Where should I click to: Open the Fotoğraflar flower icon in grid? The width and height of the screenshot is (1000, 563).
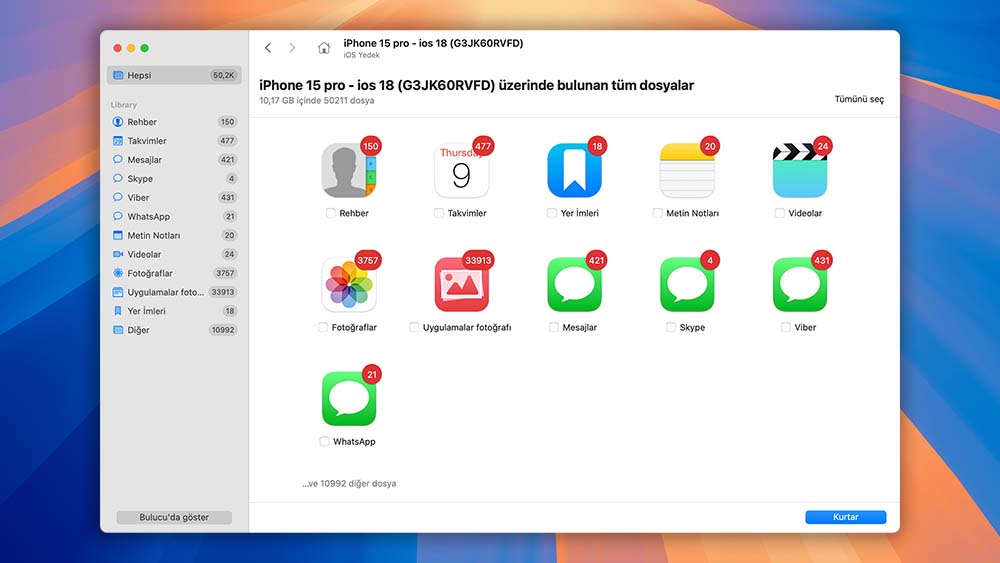[348, 284]
